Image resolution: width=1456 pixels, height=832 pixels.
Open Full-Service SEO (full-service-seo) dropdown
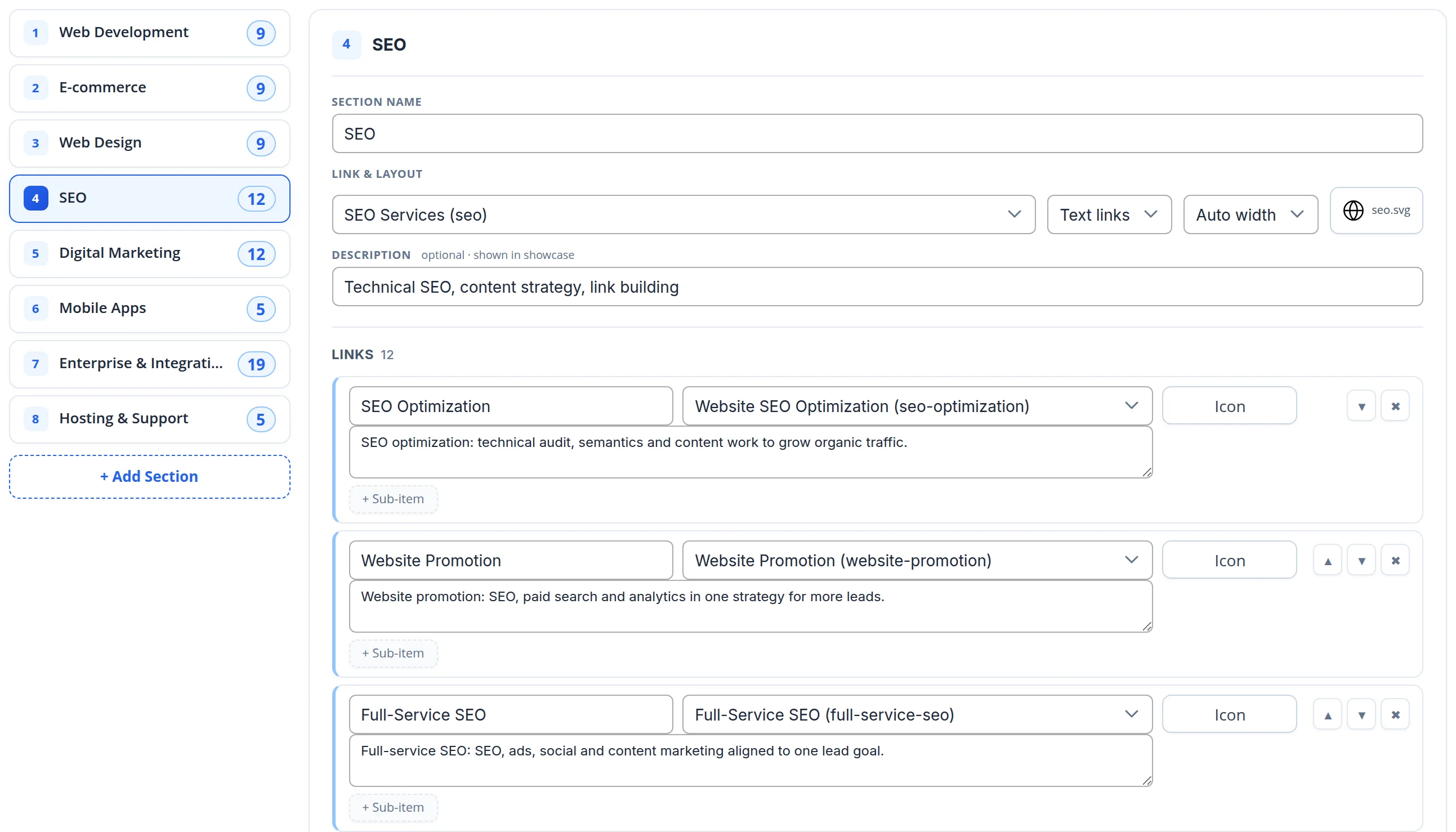click(x=917, y=715)
